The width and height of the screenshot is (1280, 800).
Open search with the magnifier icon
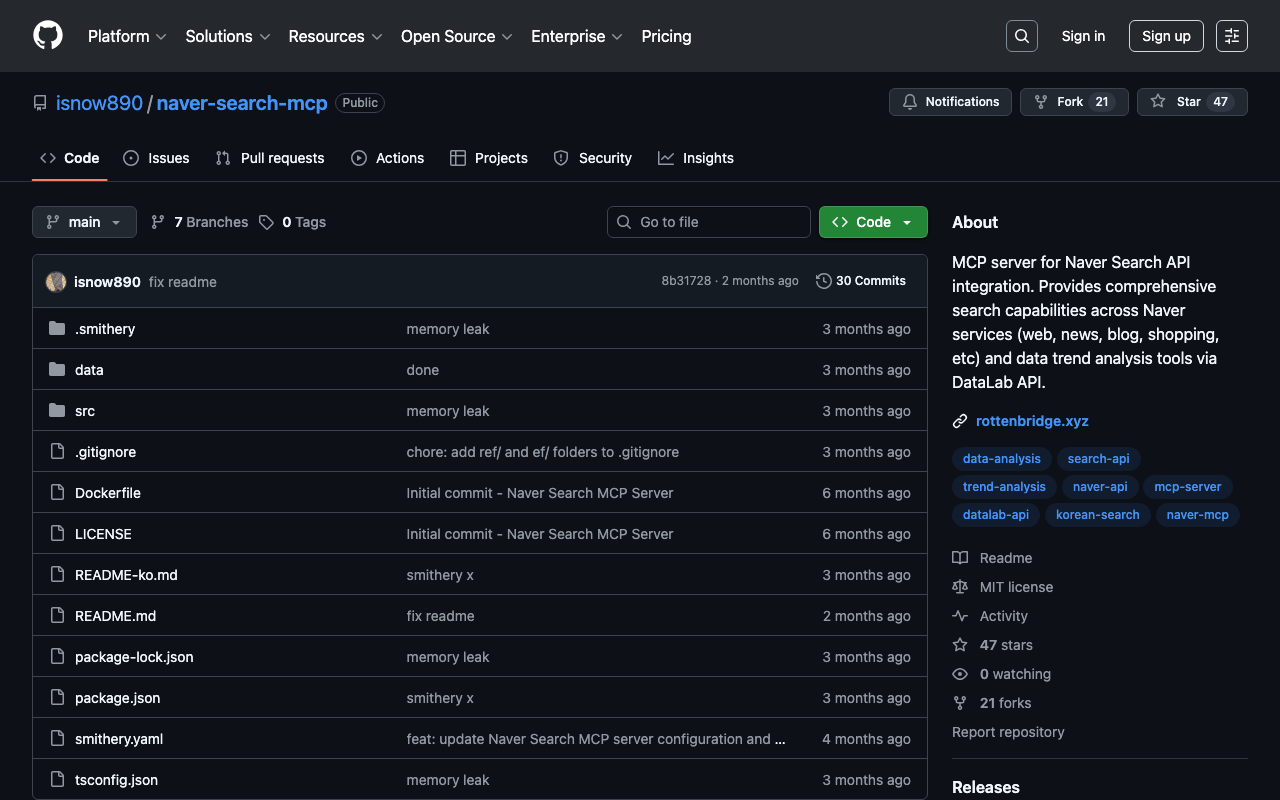pyautogui.click(x=1021, y=36)
